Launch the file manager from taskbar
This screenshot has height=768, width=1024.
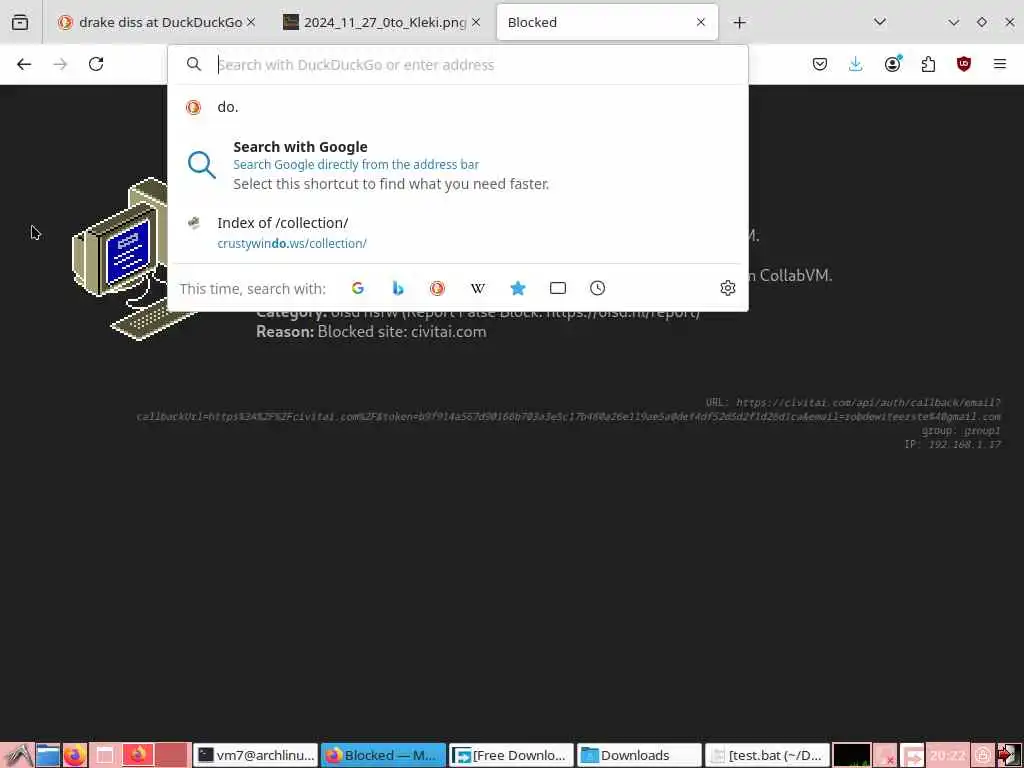(x=48, y=755)
